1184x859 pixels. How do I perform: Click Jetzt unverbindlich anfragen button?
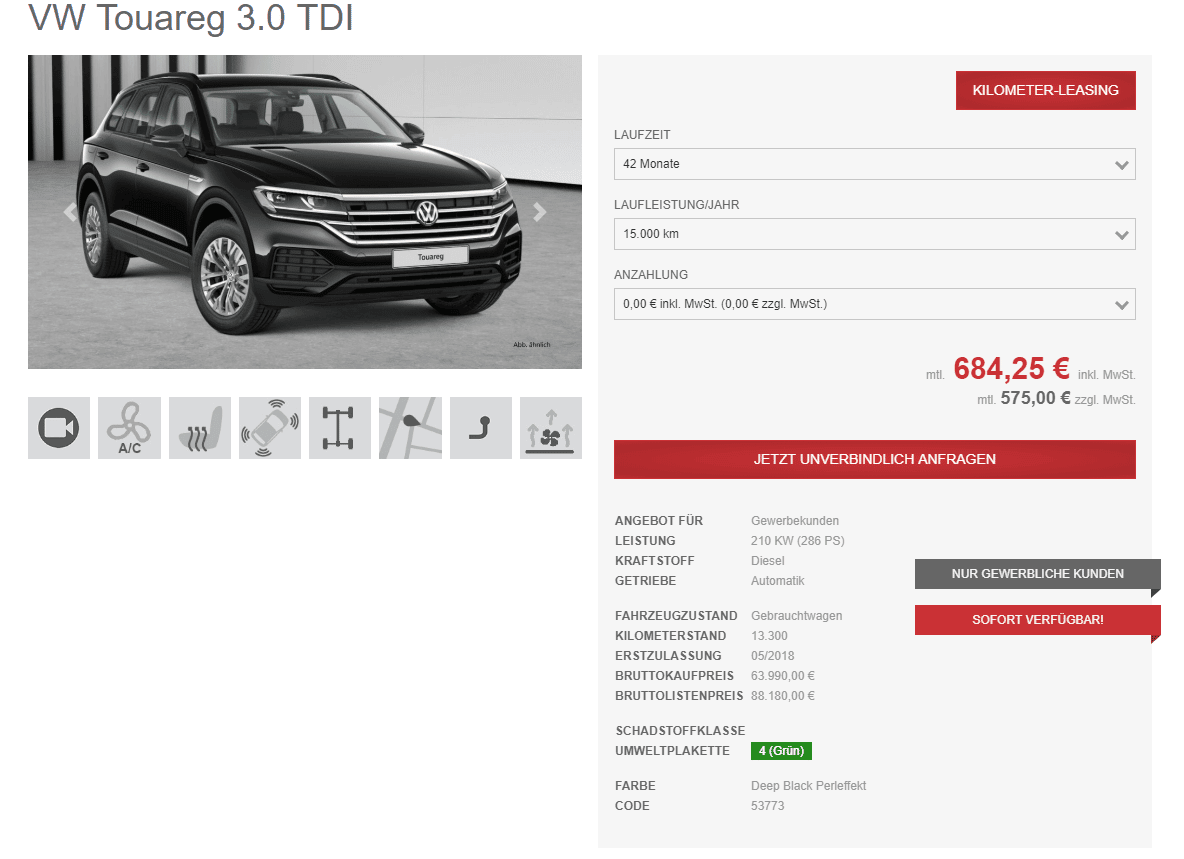coord(874,459)
